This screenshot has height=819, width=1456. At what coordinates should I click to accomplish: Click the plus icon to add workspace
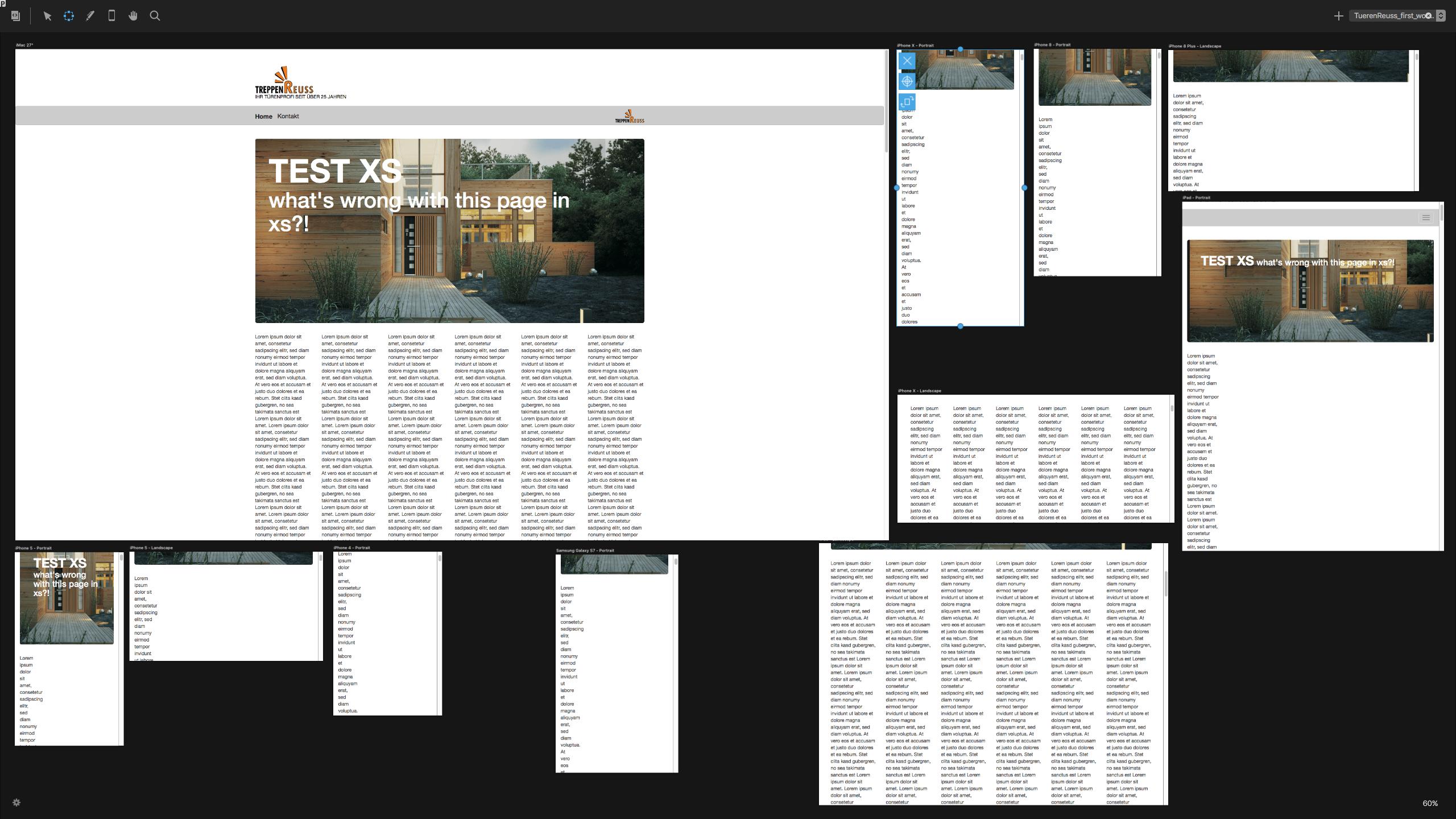(x=1338, y=16)
